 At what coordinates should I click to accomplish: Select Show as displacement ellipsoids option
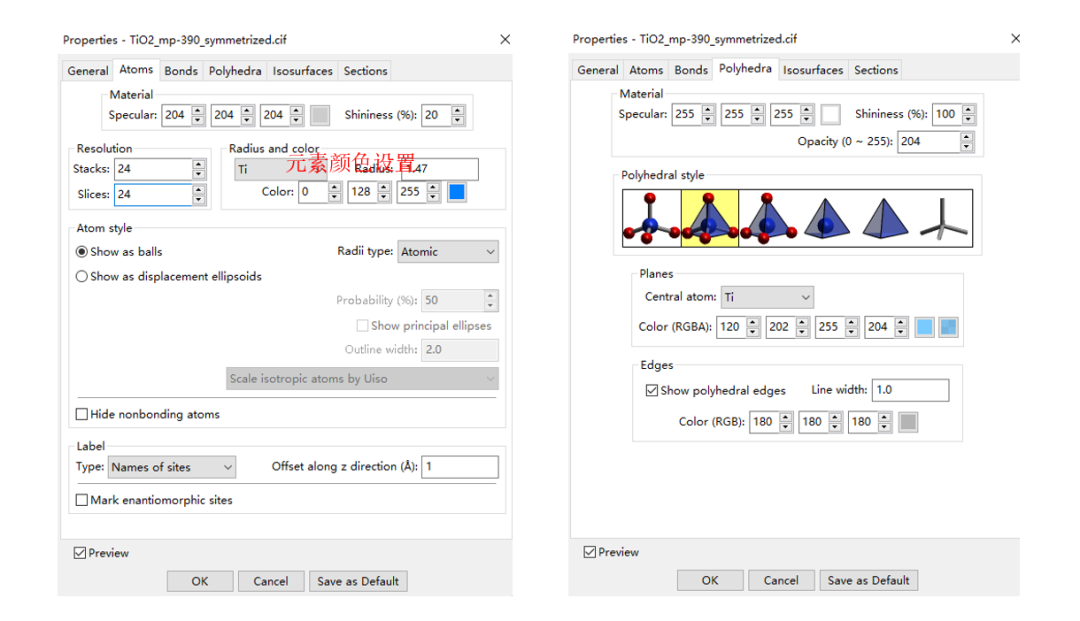point(82,276)
